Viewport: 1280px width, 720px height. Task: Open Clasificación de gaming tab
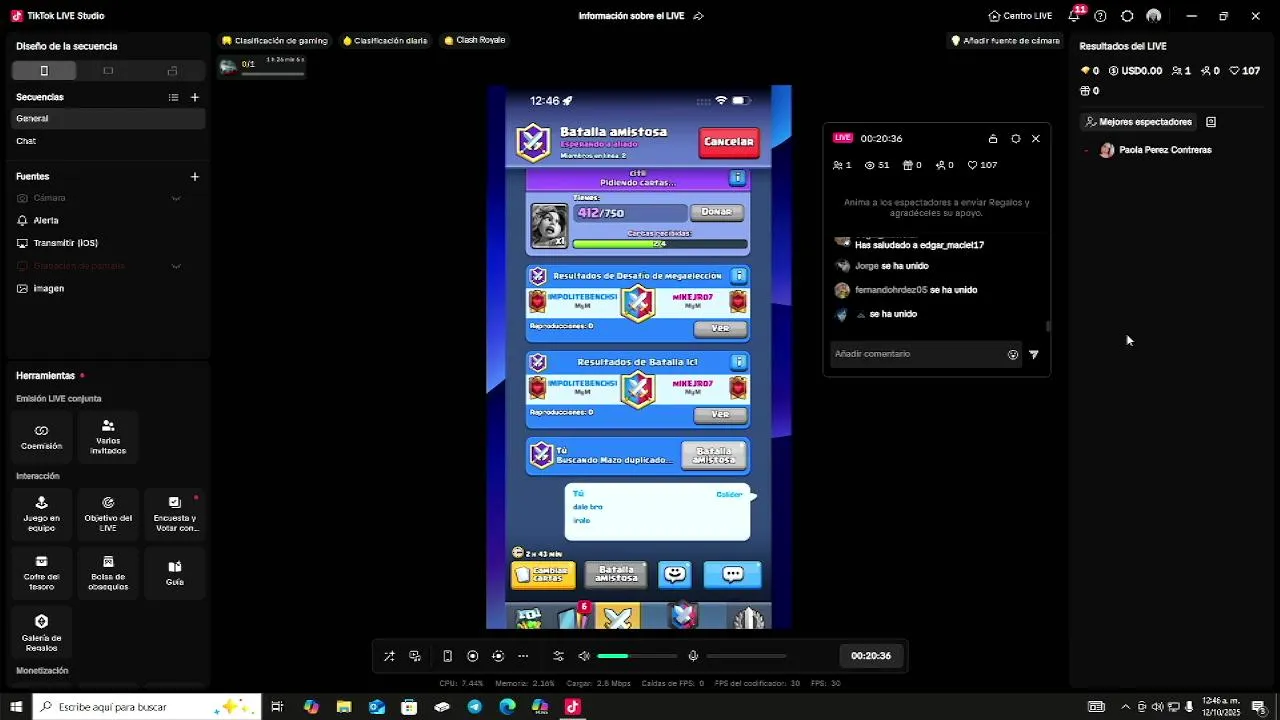275,41
